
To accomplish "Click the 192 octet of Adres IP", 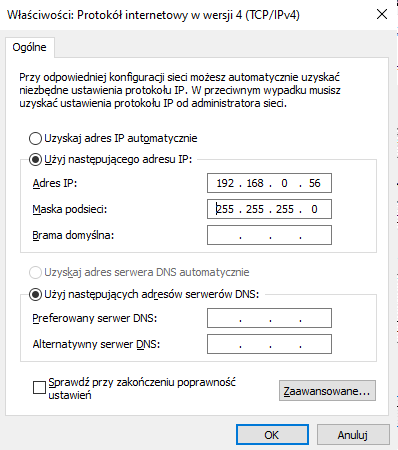I will click(225, 183).
